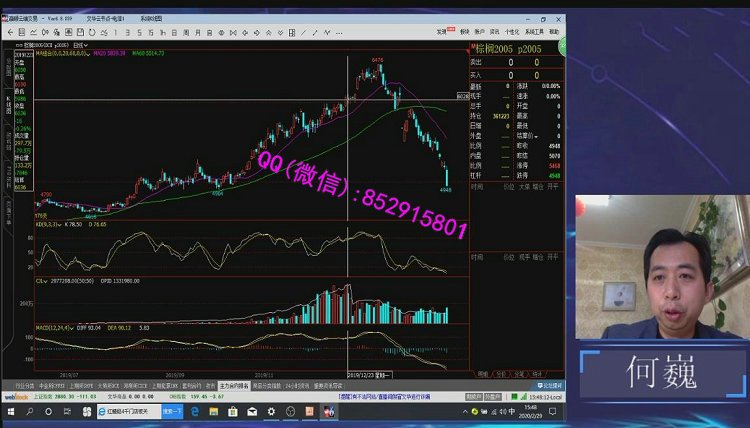Image resolution: width=750 pixels, height=428 pixels.
Task: Open the 系统K线图 tab at top
Action: (152, 18)
